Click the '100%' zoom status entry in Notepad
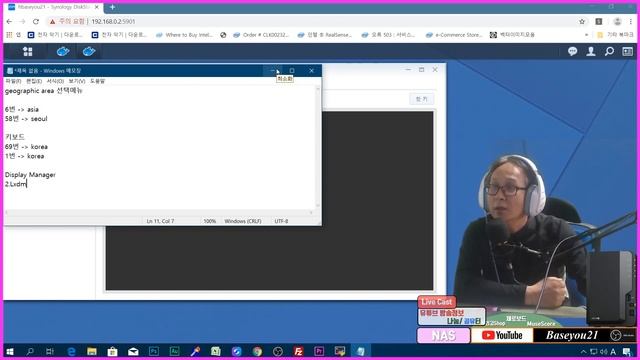 [209, 221]
